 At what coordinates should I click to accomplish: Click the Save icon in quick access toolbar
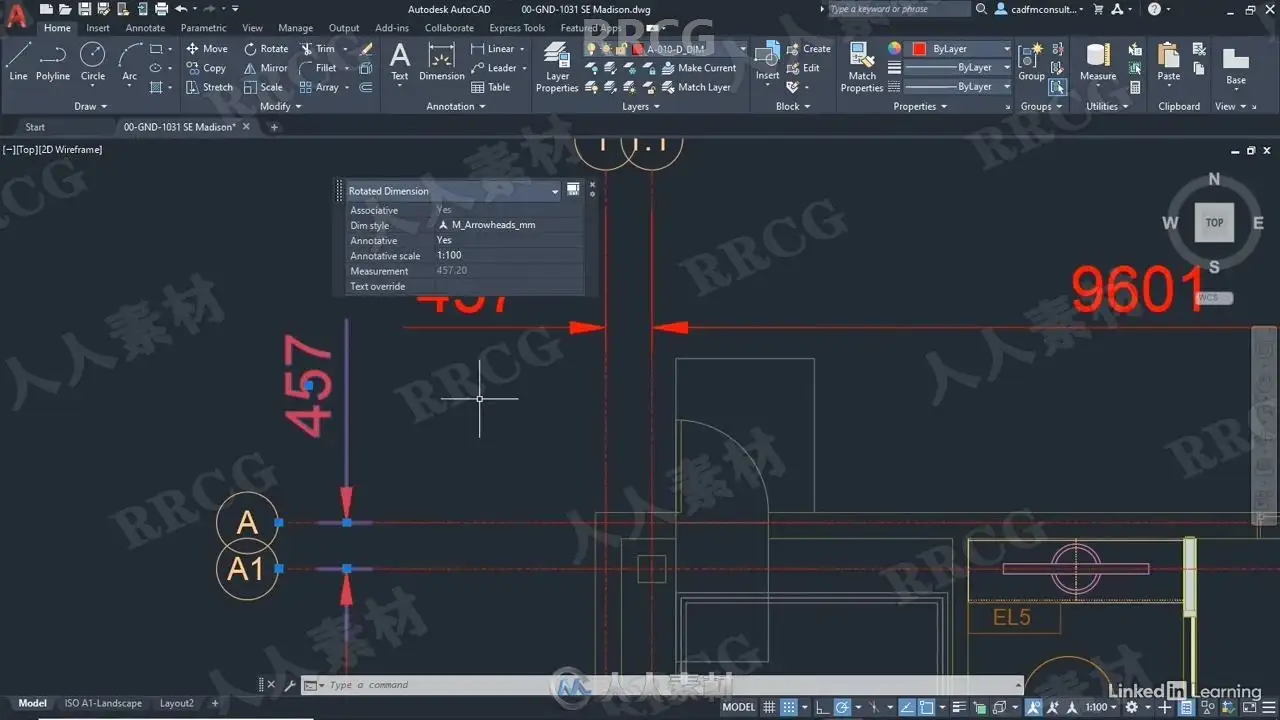coord(84,9)
